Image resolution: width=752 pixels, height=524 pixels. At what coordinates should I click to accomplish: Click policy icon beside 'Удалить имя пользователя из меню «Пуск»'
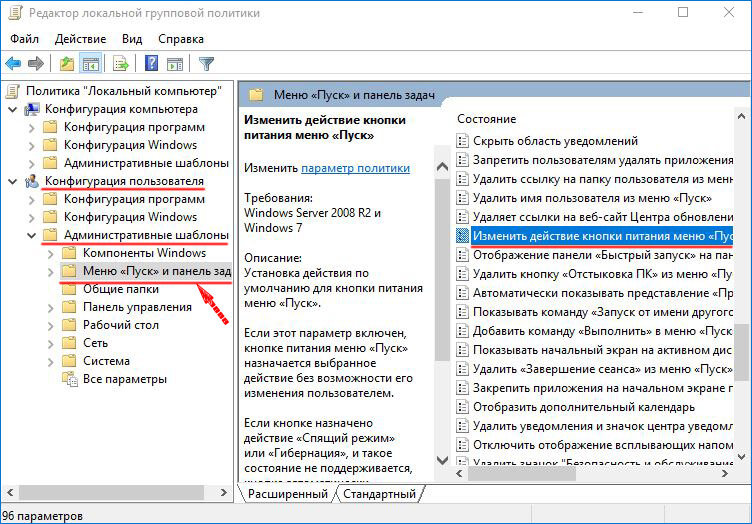coord(462,198)
